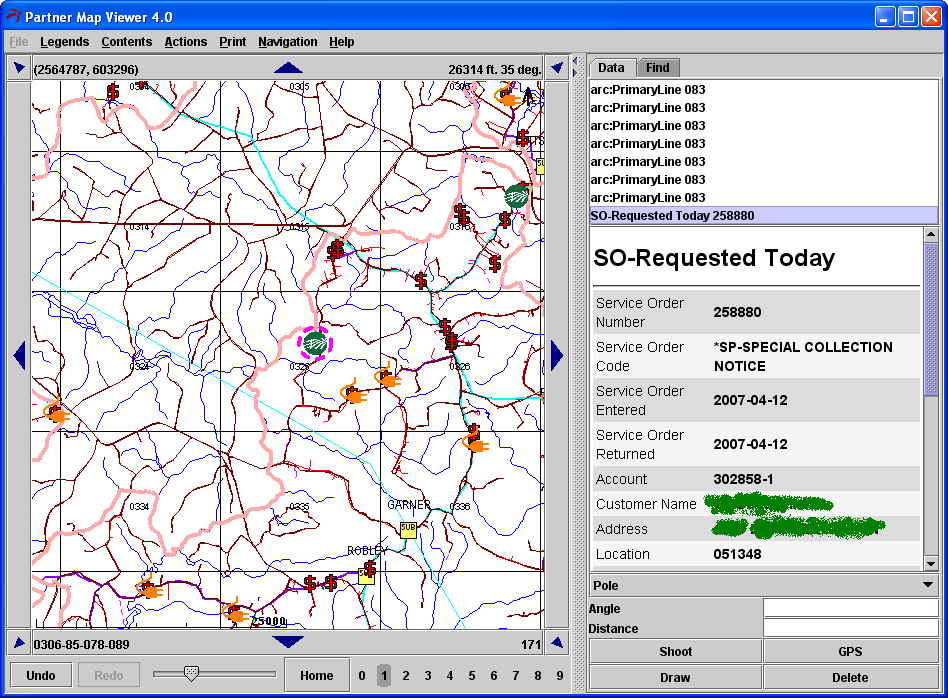948x698 pixels.
Task: Select zoom level 5 preset
Action: [x=472, y=676]
